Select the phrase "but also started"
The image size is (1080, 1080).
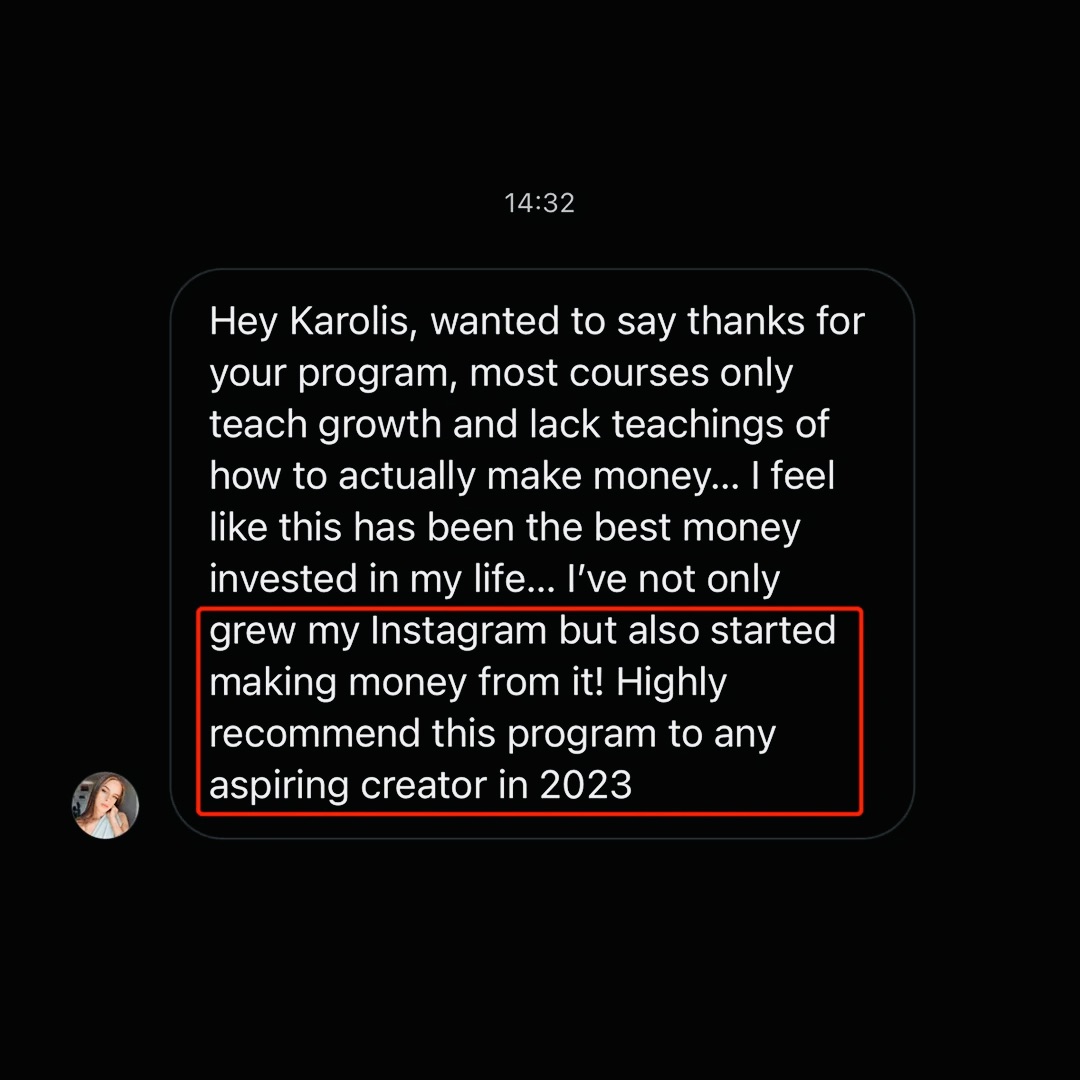[697, 630]
